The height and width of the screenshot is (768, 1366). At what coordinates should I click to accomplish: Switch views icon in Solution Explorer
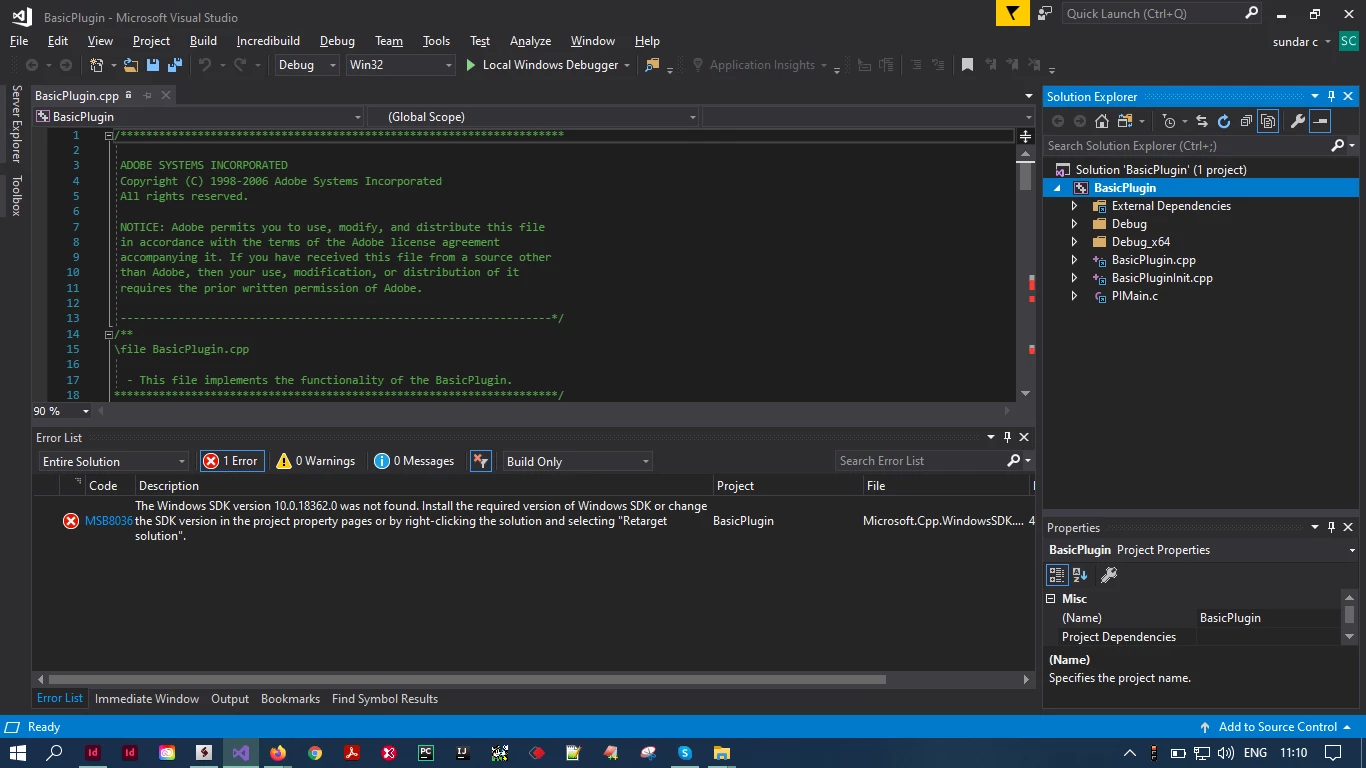click(1125, 121)
